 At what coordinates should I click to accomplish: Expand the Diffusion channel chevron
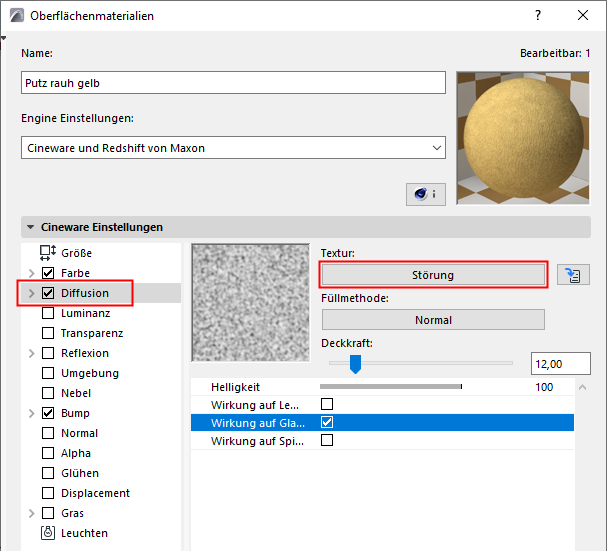pyautogui.click(x=31, y=293)
